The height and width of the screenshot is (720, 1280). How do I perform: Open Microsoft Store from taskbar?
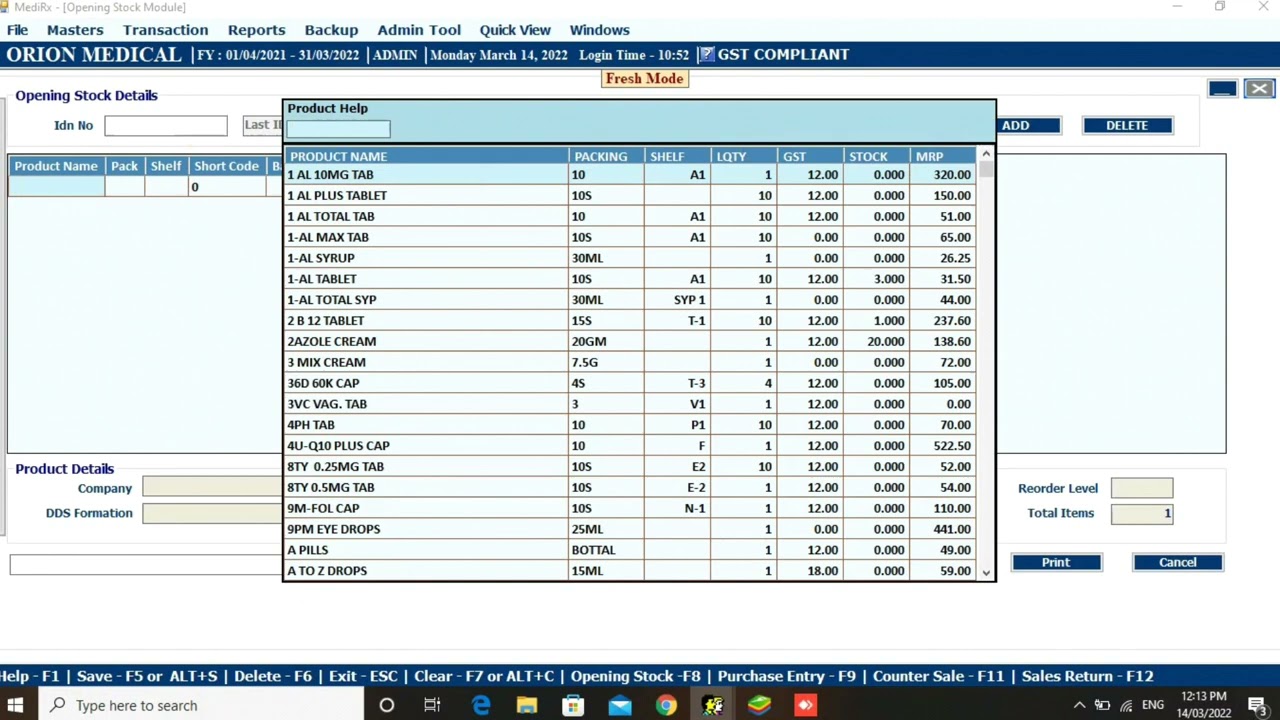point(573,705)
